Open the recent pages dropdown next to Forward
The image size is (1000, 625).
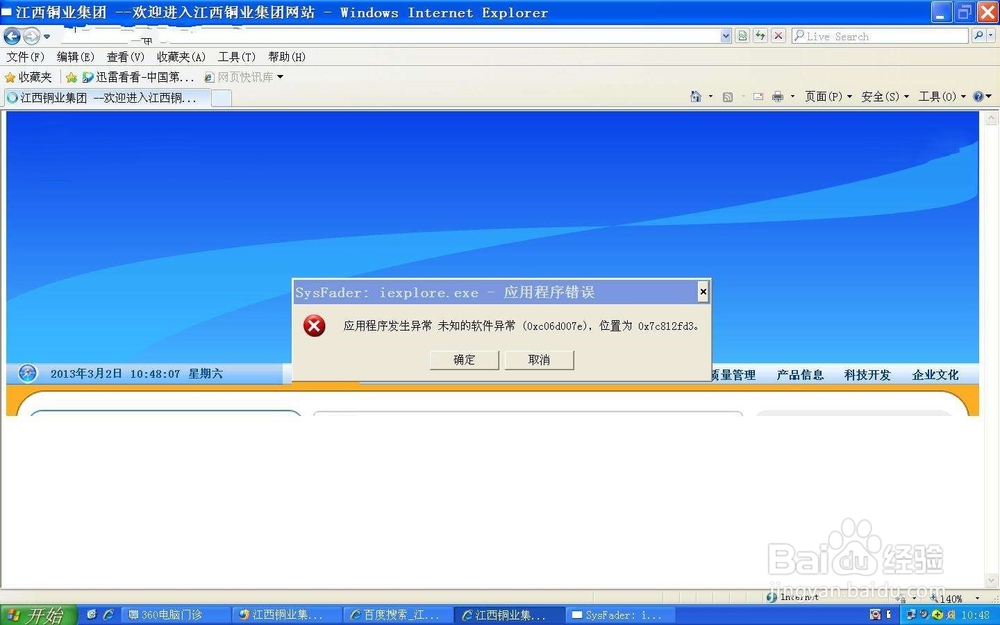tap(47, 36)
